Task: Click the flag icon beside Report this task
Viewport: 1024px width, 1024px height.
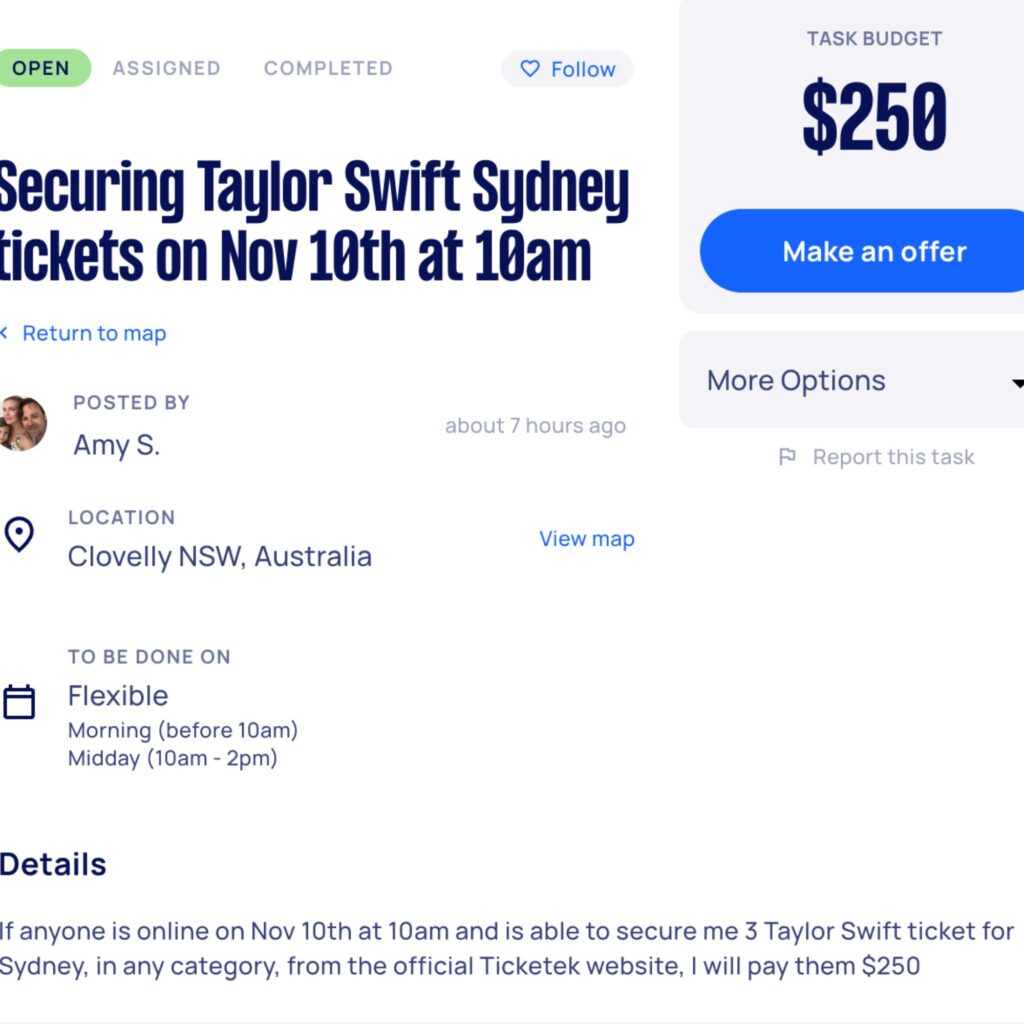Action: [x=787, y=456]
